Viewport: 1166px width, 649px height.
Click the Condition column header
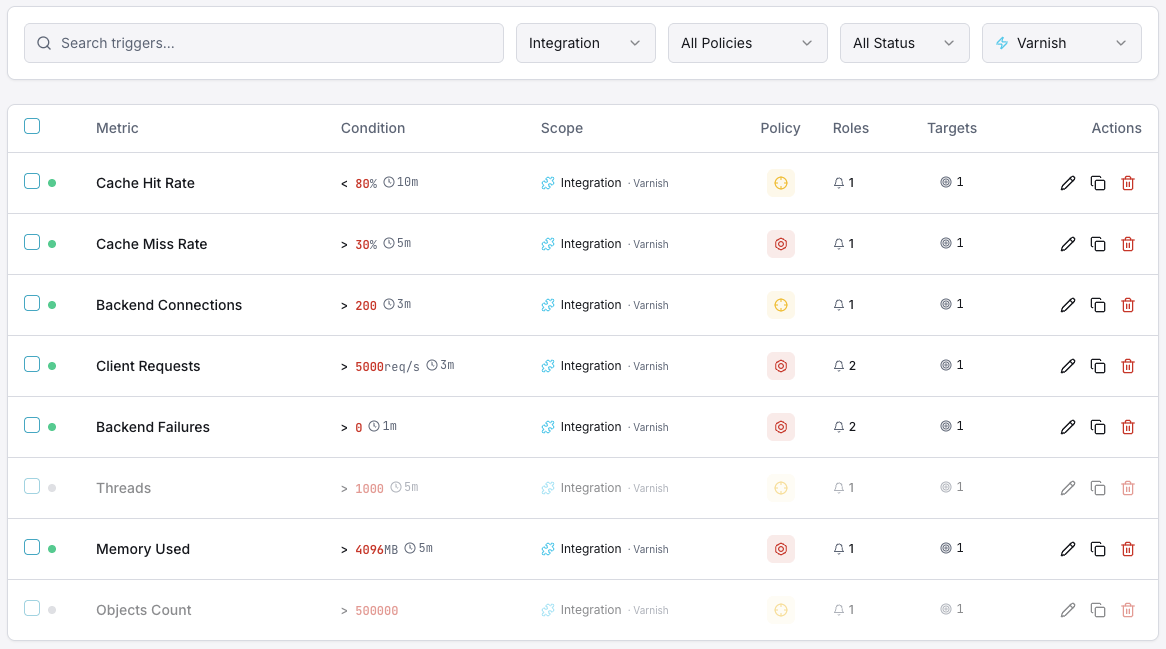click(x=372, y=128)
